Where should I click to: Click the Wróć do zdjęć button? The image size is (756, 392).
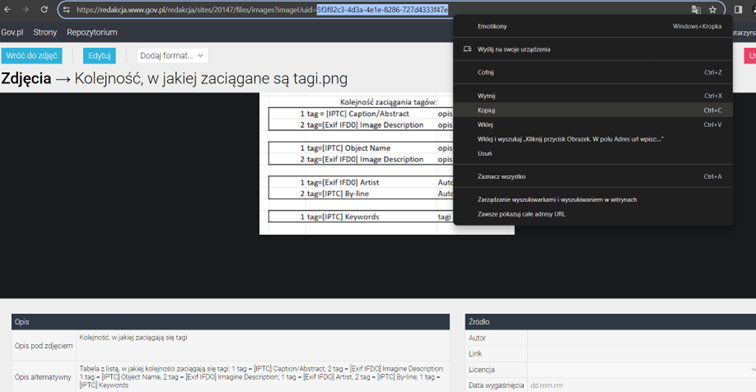click(31, 55)
